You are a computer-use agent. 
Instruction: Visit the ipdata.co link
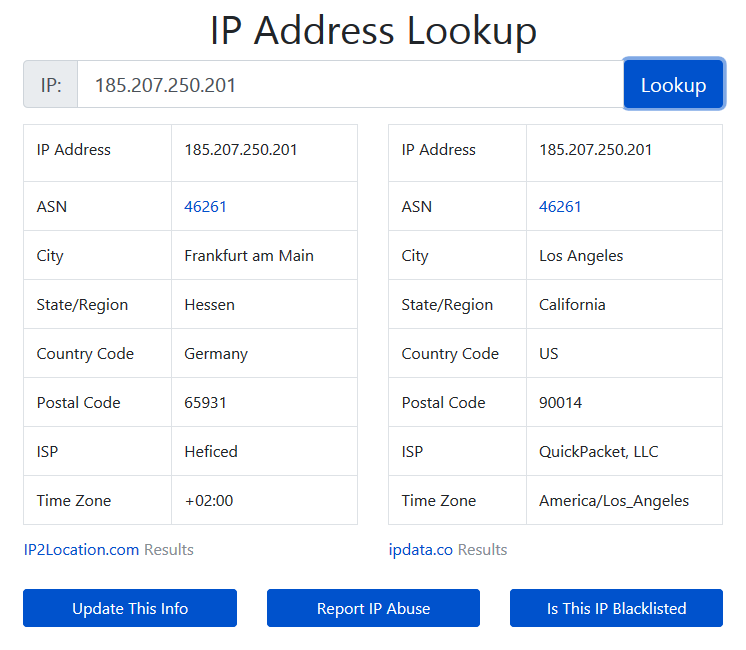coord(421,550)
